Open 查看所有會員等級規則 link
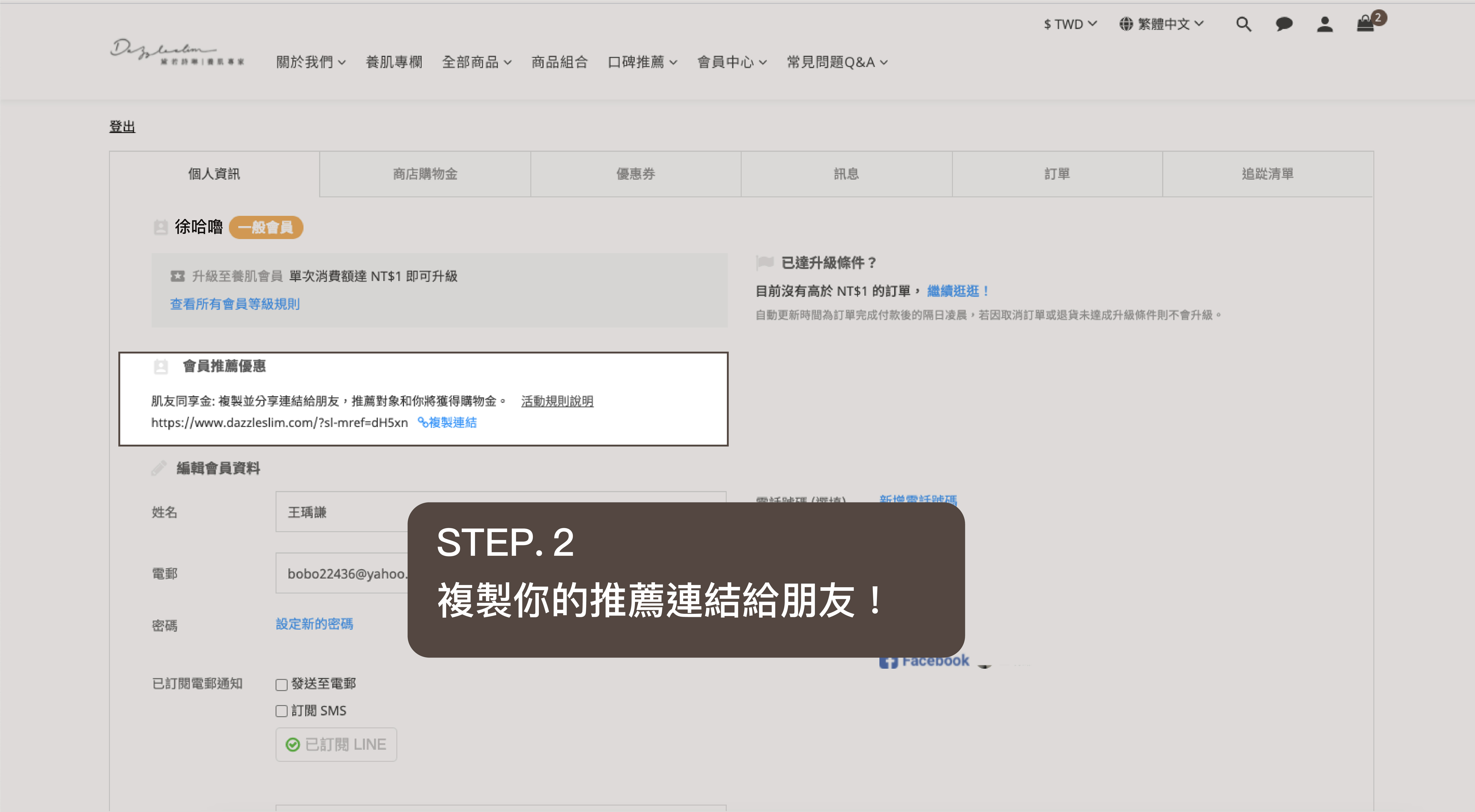 (x=235, y=304)
